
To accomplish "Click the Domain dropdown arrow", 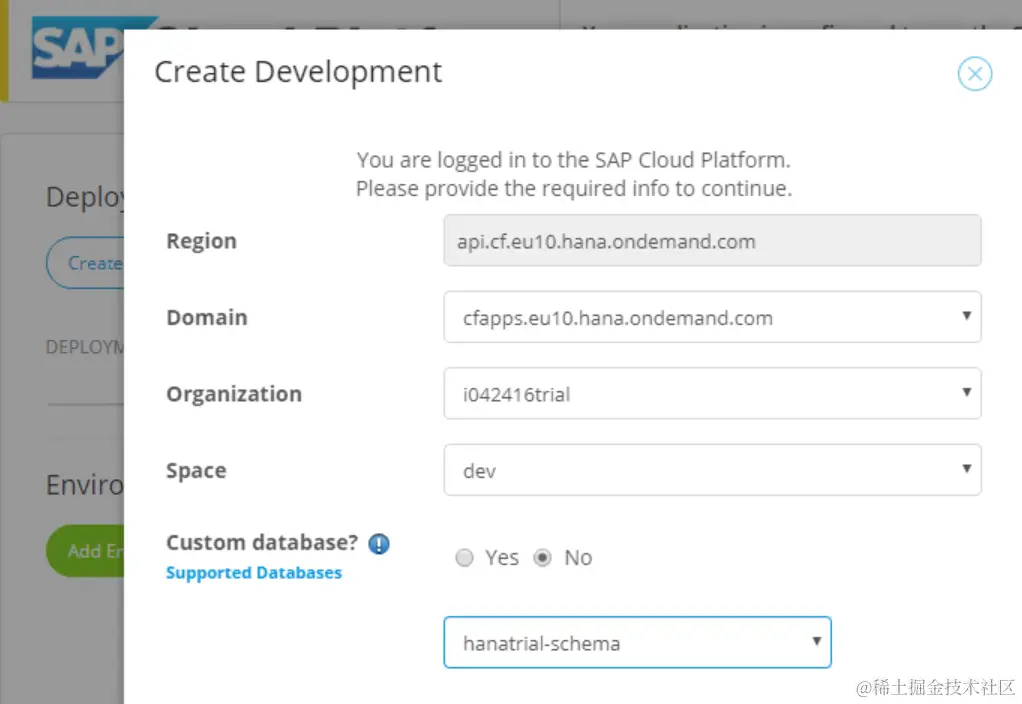I will 966,316.
